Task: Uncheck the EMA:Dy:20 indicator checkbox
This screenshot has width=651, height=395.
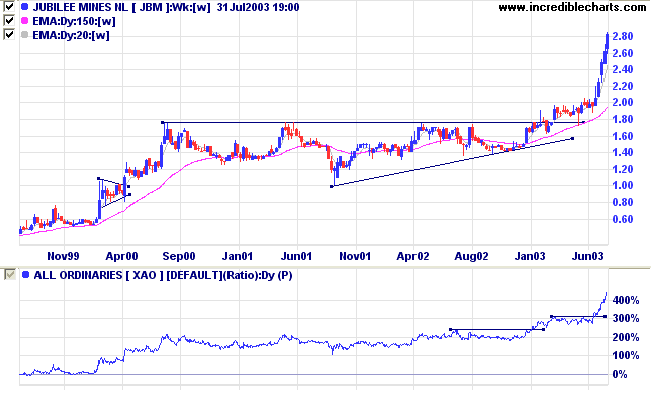Action: [9, 34]
